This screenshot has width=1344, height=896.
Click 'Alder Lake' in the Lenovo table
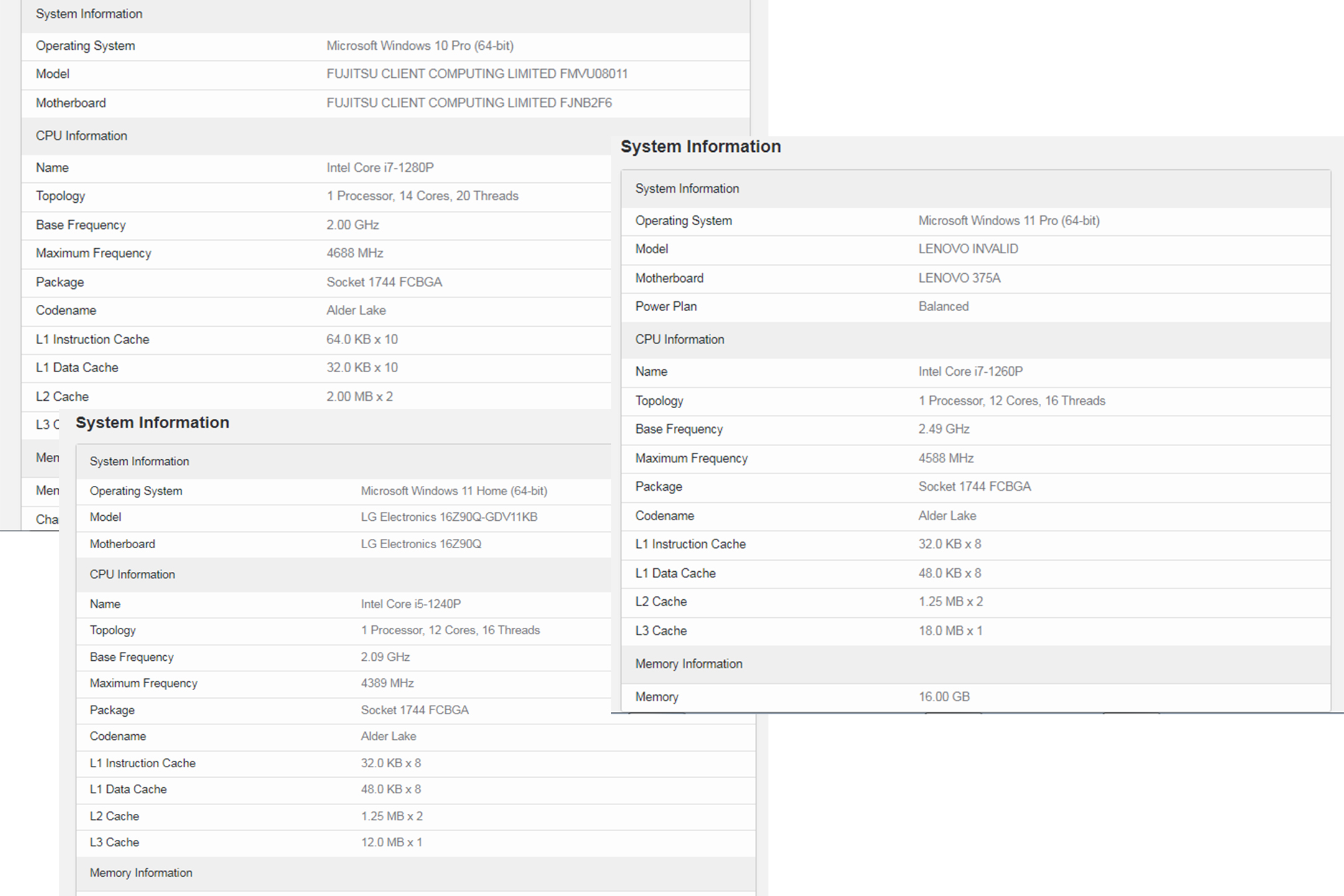point(947,516)
